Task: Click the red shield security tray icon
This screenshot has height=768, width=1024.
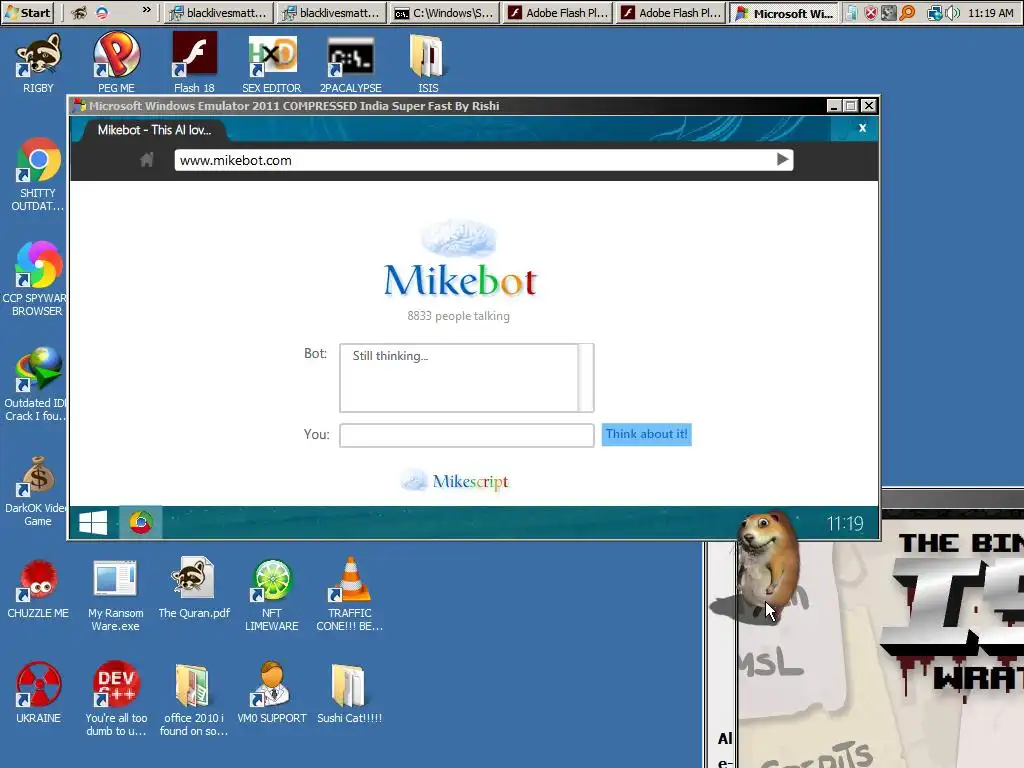Action: pyautogui.click(x=871, y=12)
